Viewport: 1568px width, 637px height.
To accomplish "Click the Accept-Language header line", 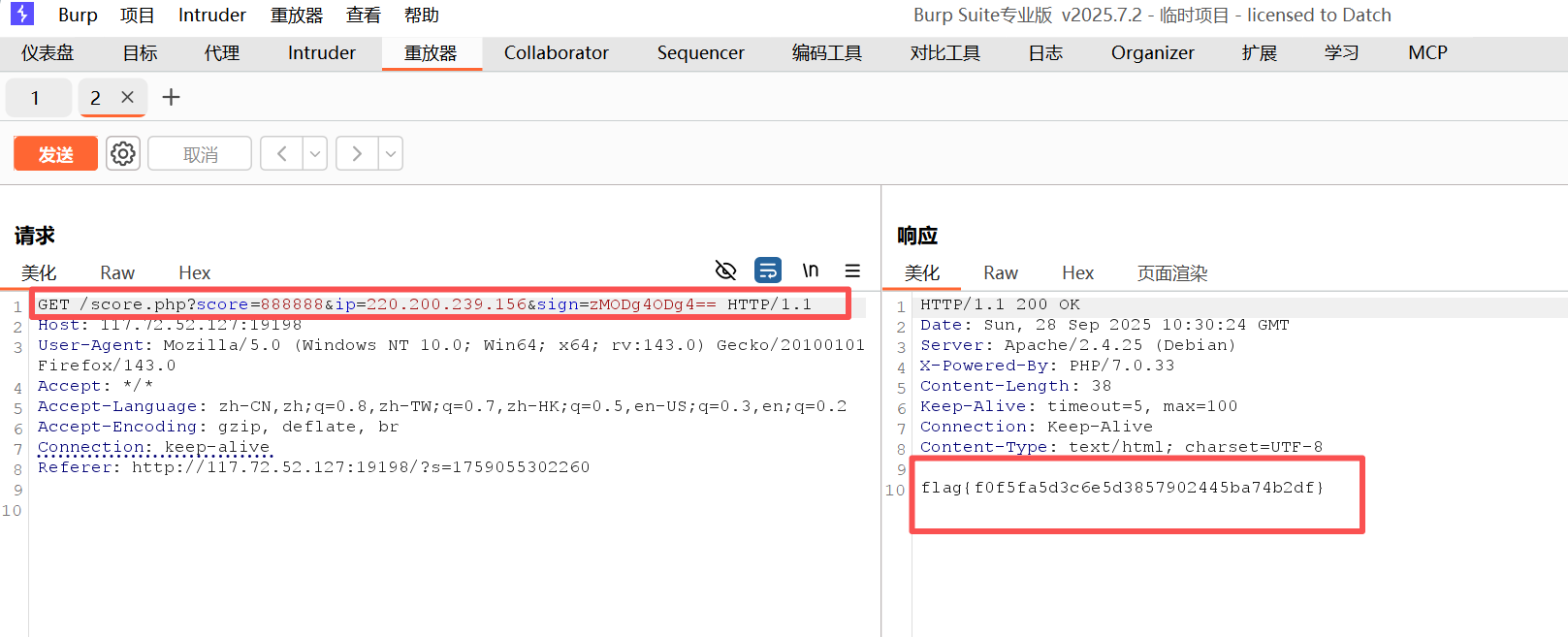I will [x=442, y=406].
